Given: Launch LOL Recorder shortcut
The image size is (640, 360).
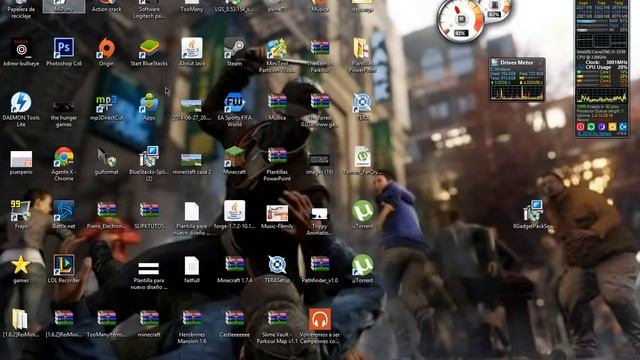Looking at the screenshot, I should pyautogui.click(x=64, y=264).
